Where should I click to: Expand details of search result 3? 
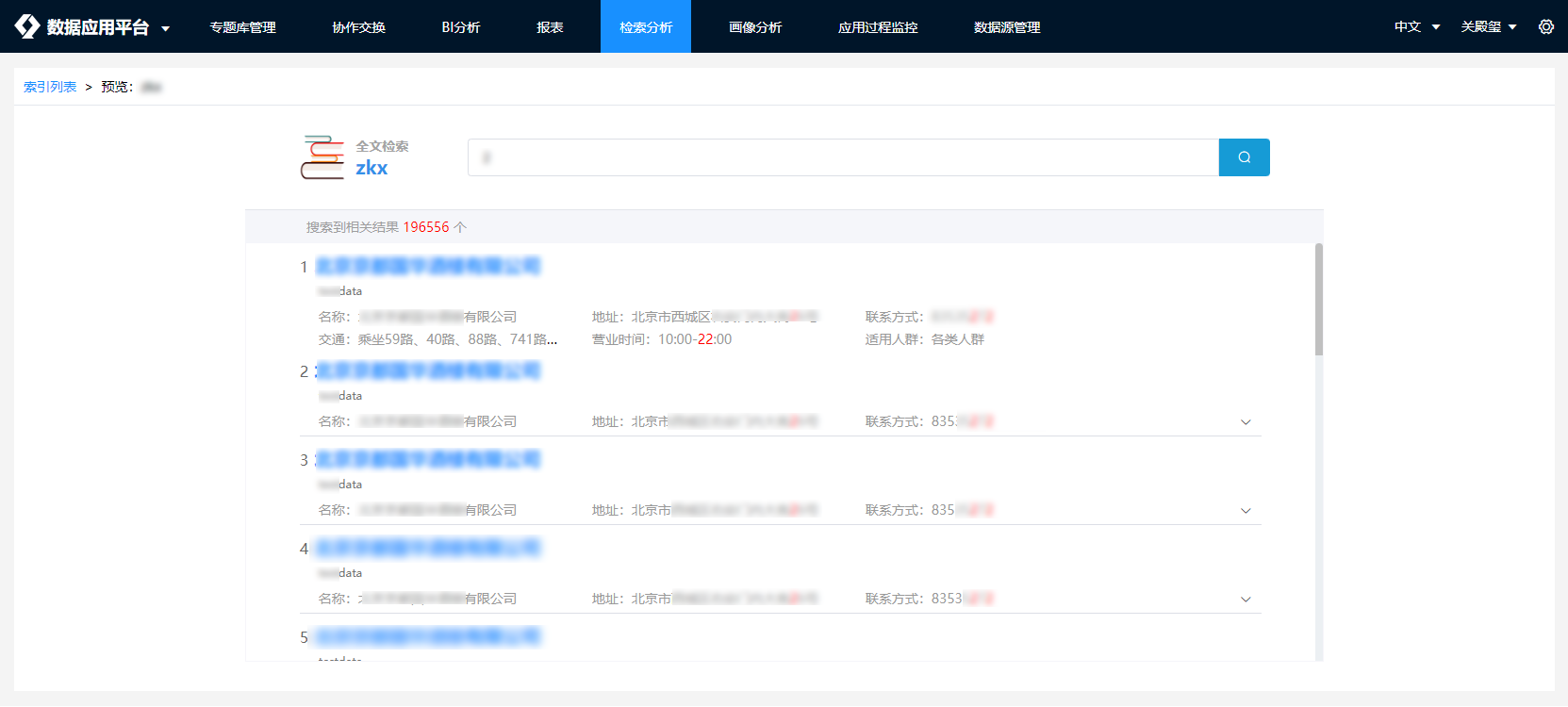click(1246, 511)
